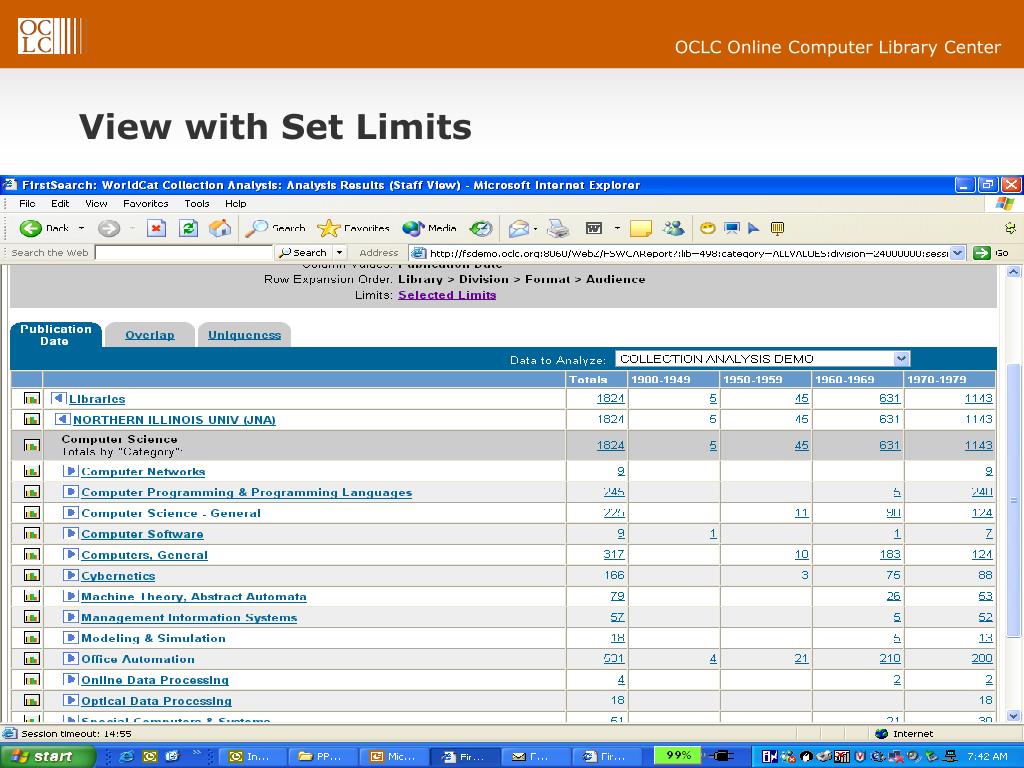Click the chart icon in Libraries row

point(31,398)
